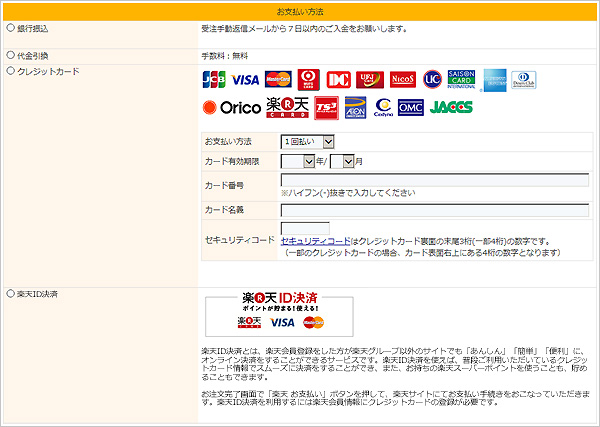Click small Rakuten card logo in ID決済 banner
The width and height of the screenshot is (600, 427).
249,322
